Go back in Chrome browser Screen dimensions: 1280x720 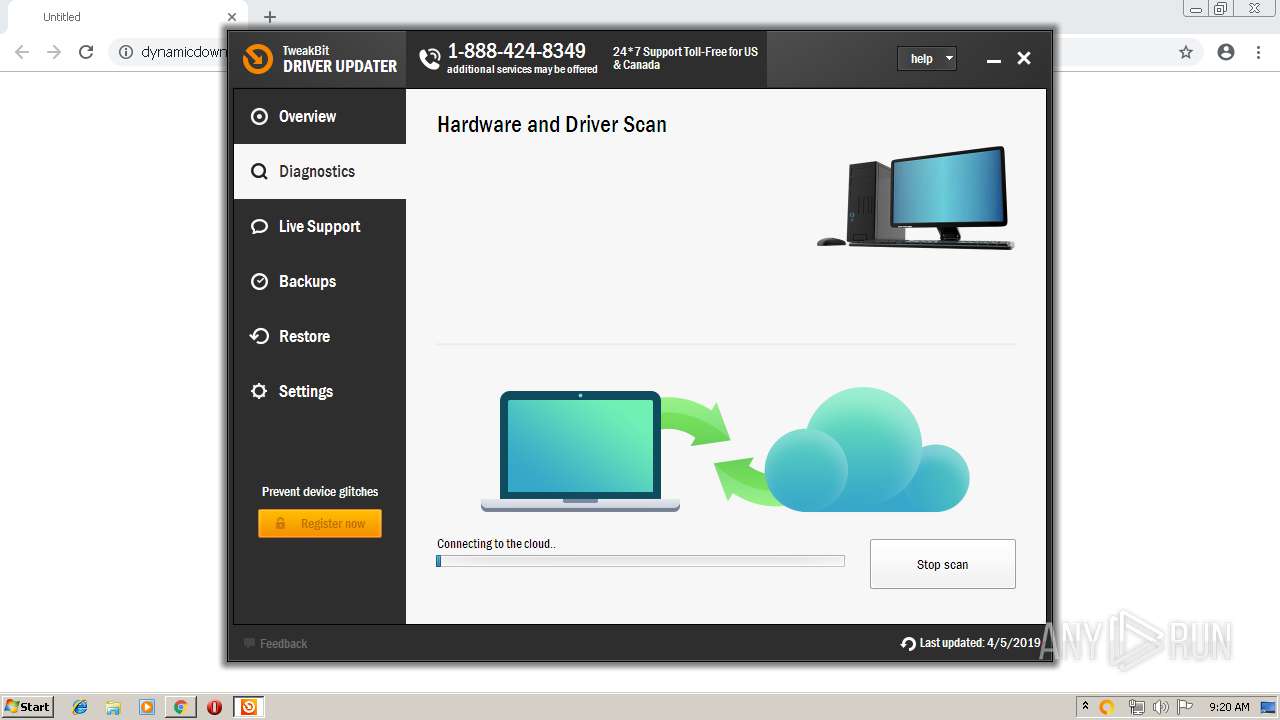22,52
